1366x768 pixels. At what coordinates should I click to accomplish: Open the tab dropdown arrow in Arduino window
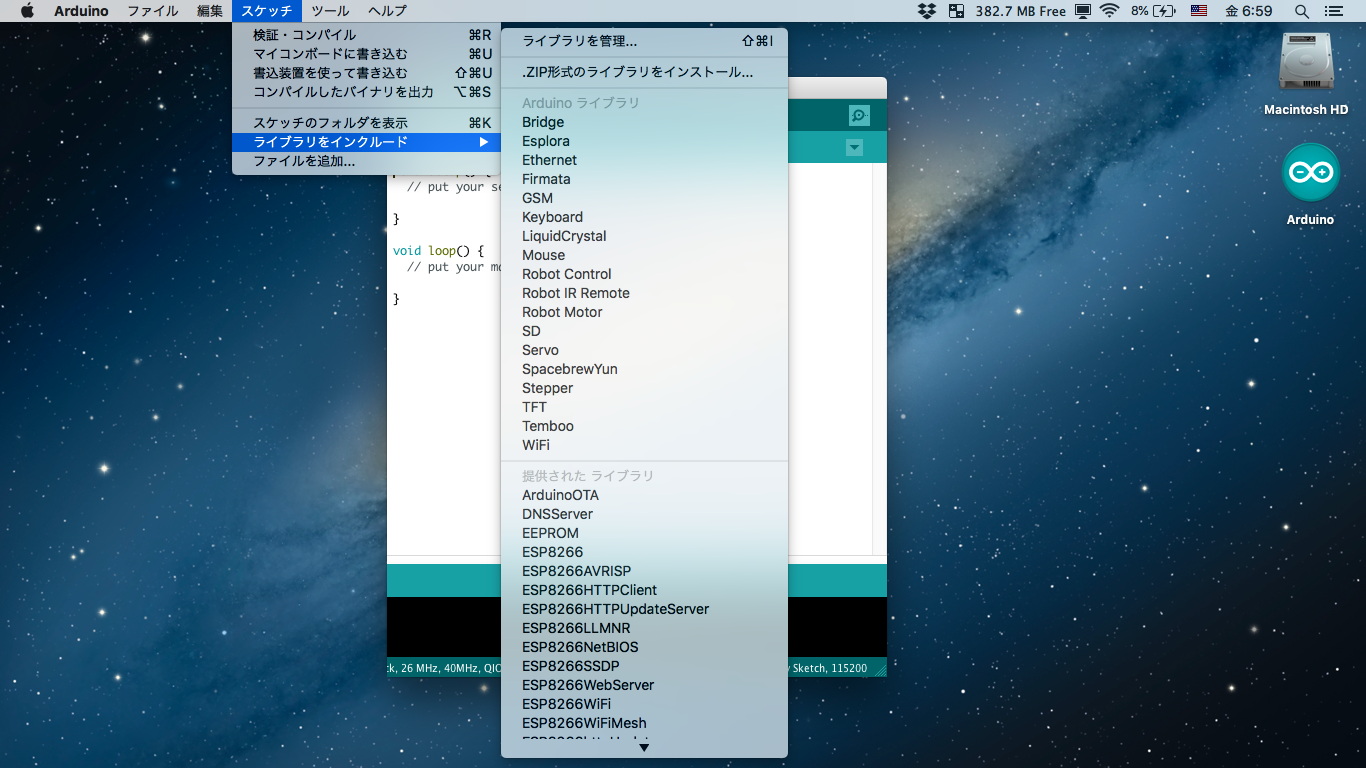pyautogui.click(x=854, y=147)
